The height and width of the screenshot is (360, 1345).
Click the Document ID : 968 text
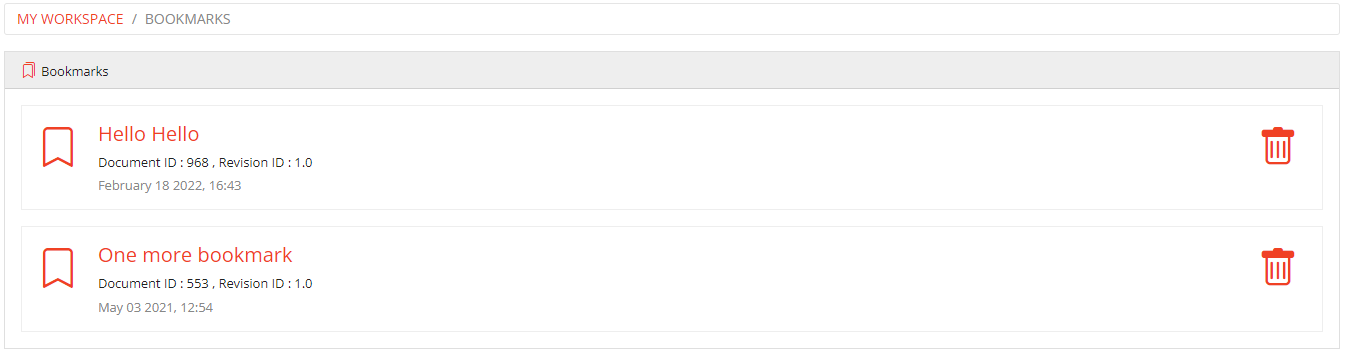tap(153, 162)
